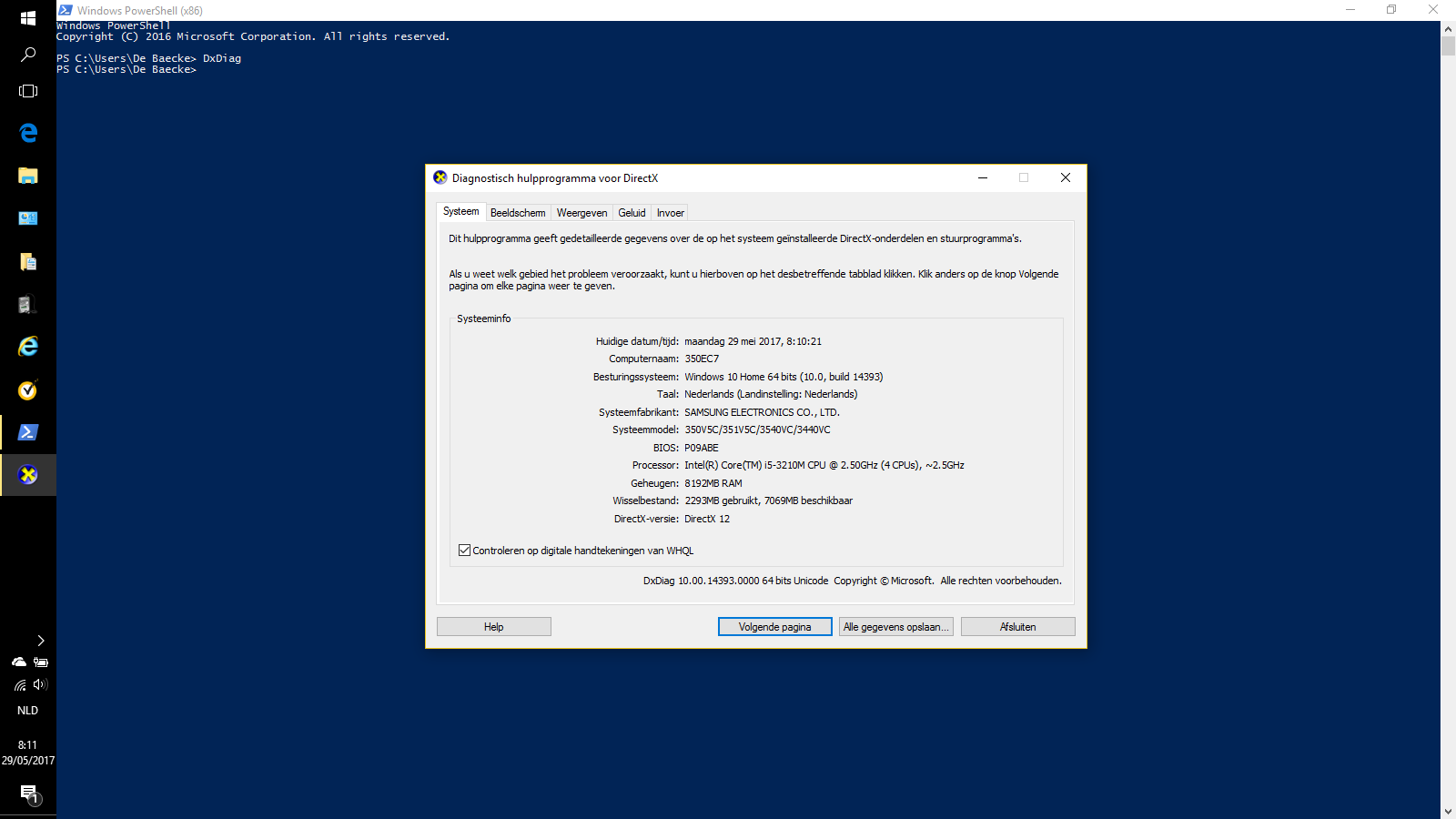Open Action Center notifications
1456x819 pixels.
pos(28,794)
